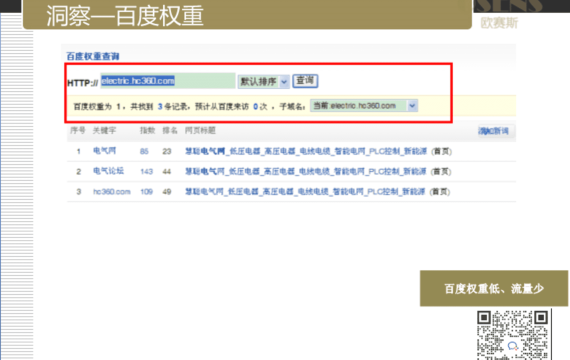
Task: Click the 排名 column header
Action: pyautogui.click(x=170, y=131)
